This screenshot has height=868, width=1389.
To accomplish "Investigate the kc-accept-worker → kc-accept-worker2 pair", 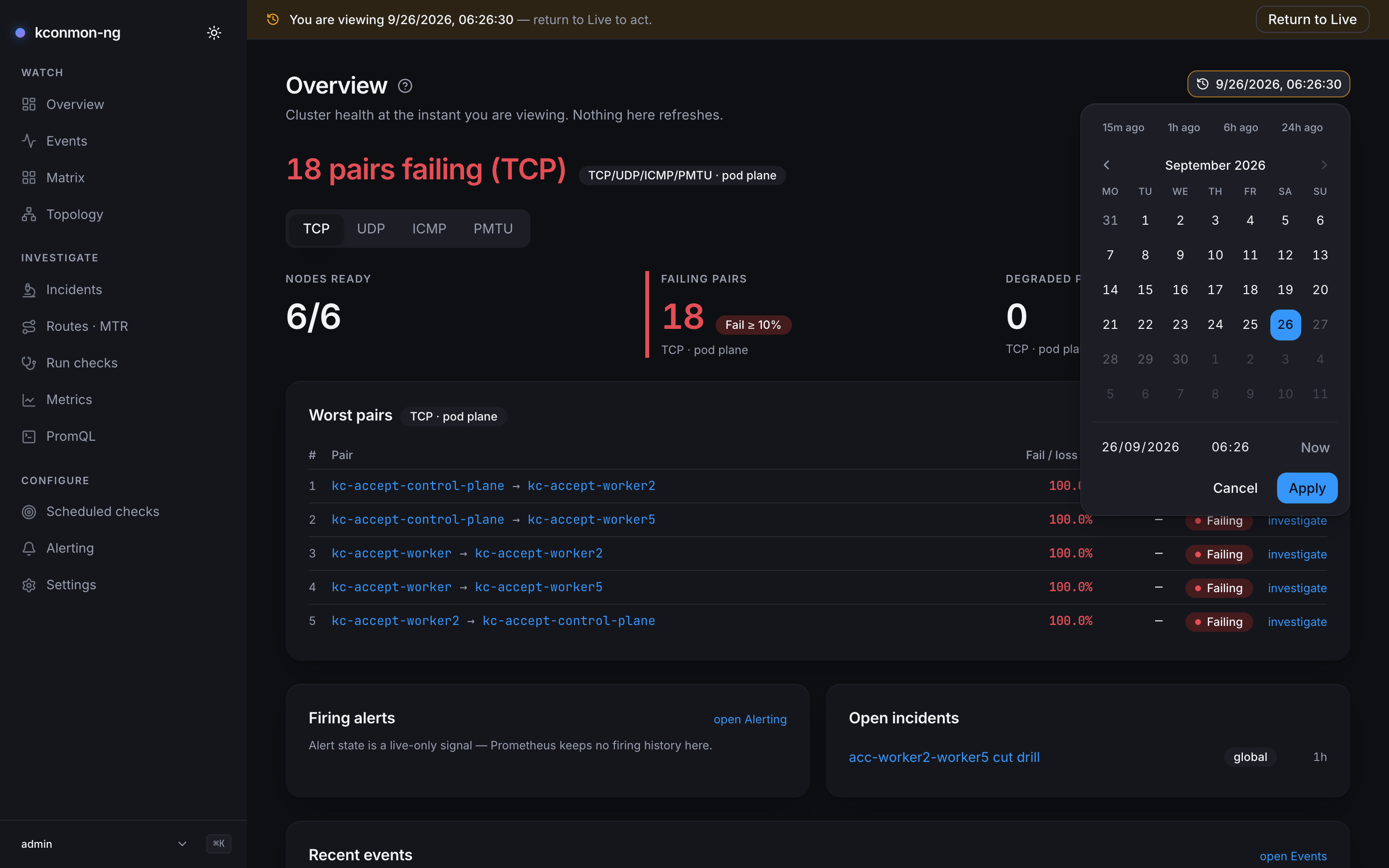I will tap(1297, 555).
